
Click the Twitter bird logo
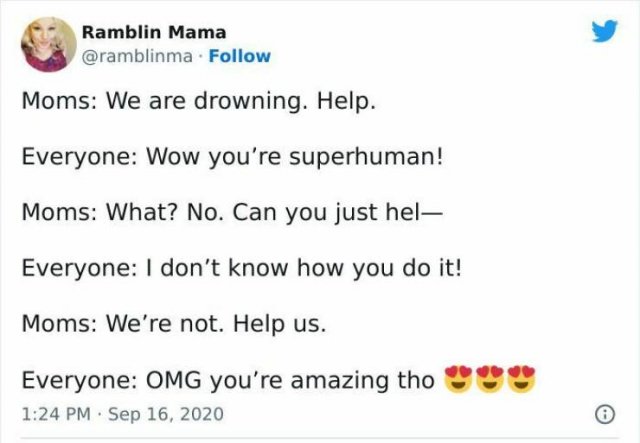click(x=605, y=31)
